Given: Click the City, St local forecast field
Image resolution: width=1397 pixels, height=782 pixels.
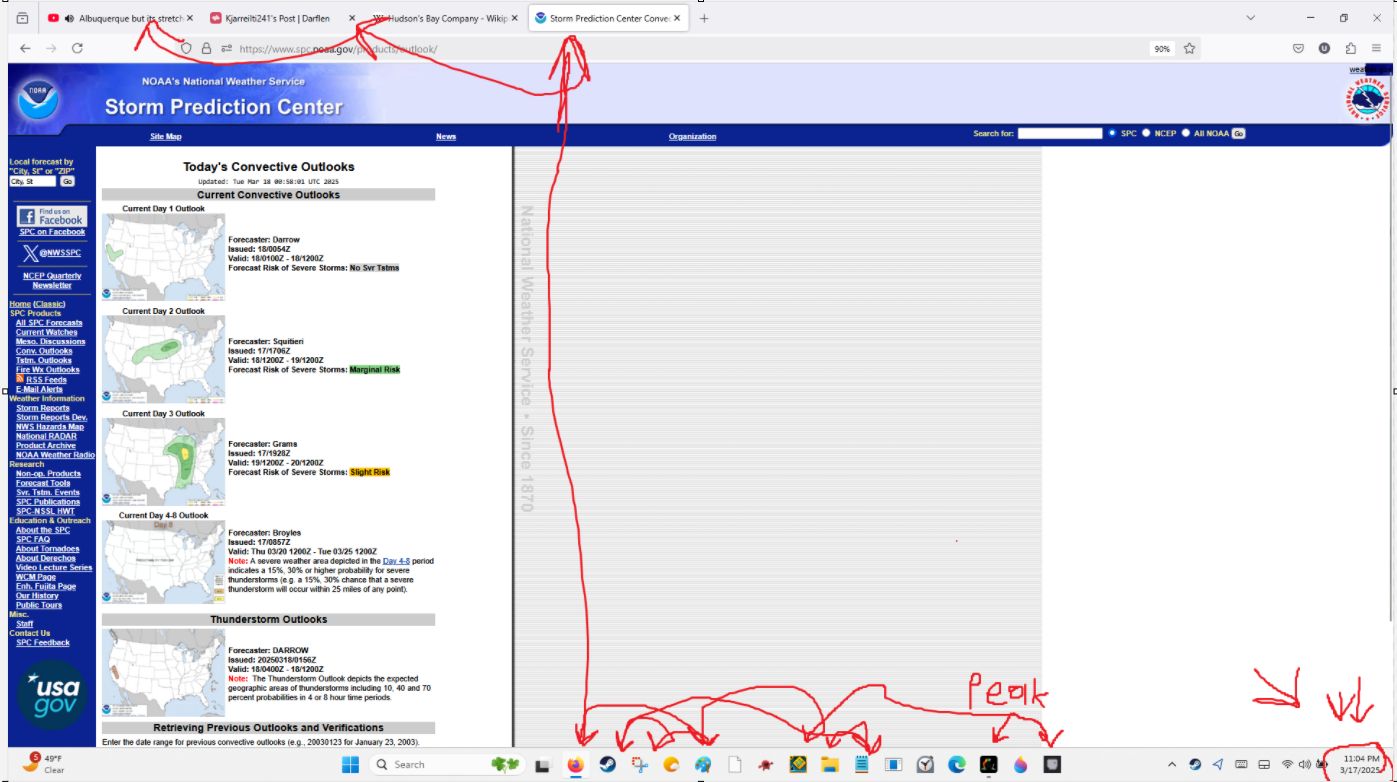Looking at the screenshot, I should pyautogui.click(x=33, y=181).
